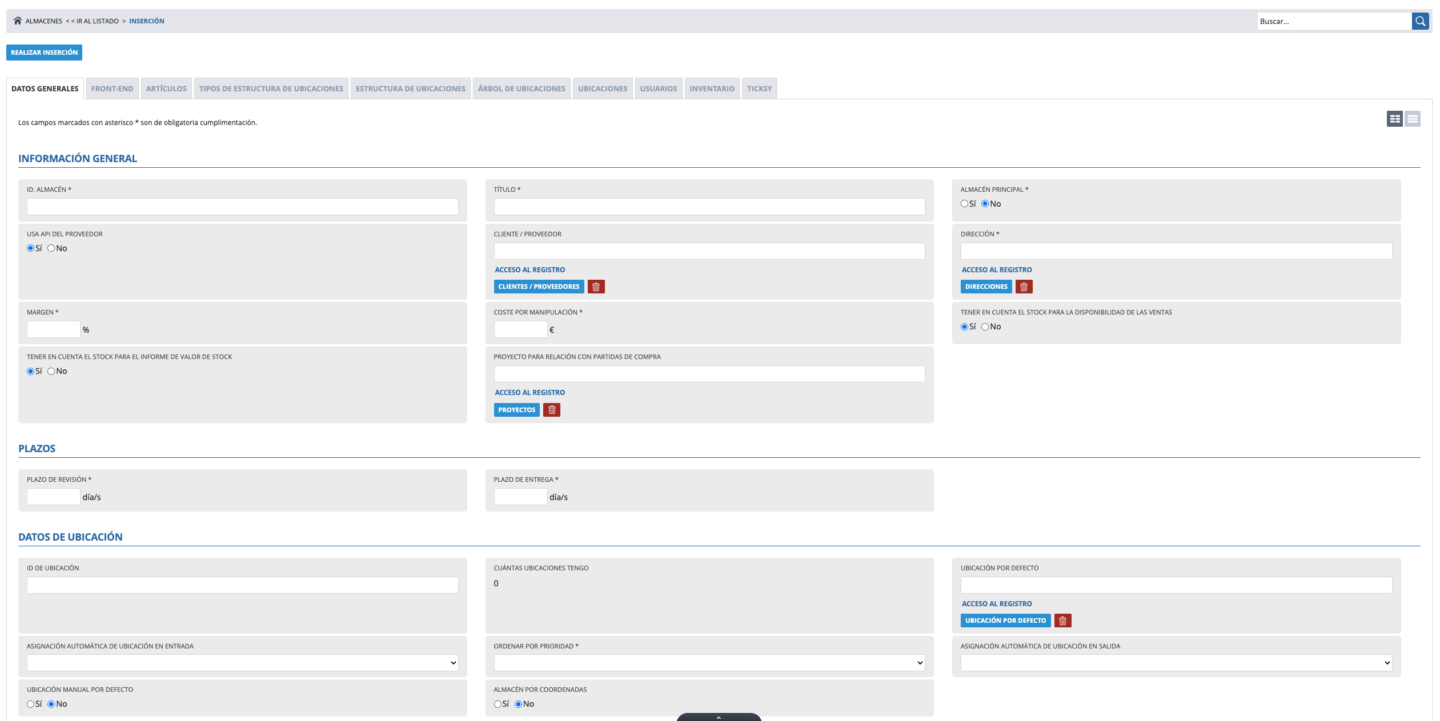Remove Ubicación por defecto with the trash icon
This screenshot has width=1440, height=721.
1063,621
